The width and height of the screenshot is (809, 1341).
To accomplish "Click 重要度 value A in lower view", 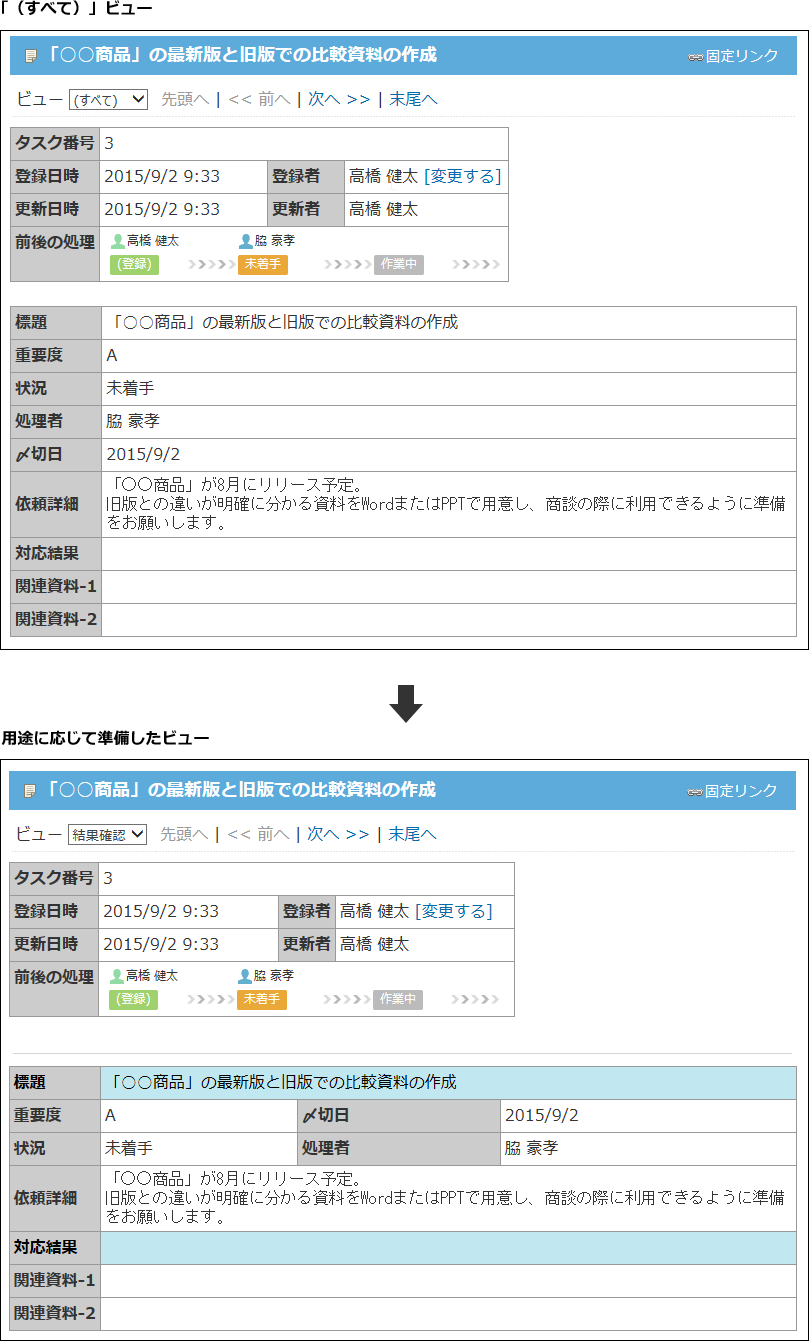I will 111,1116.
